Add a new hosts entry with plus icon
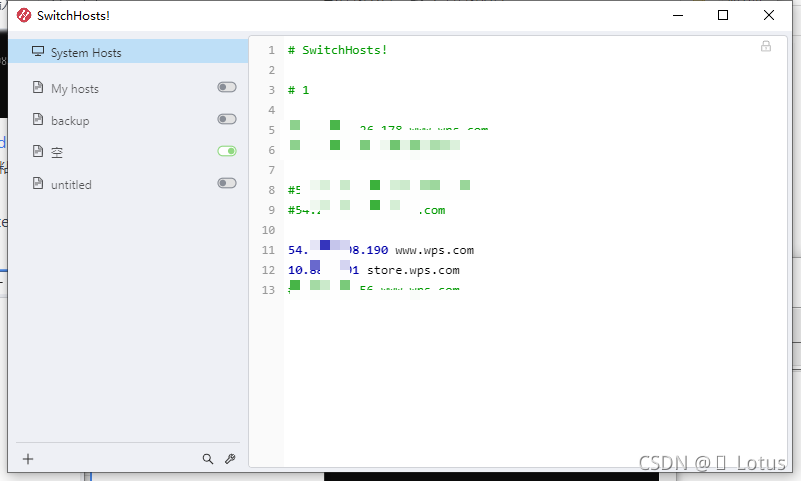801x481 pixels. click(28, 459)
